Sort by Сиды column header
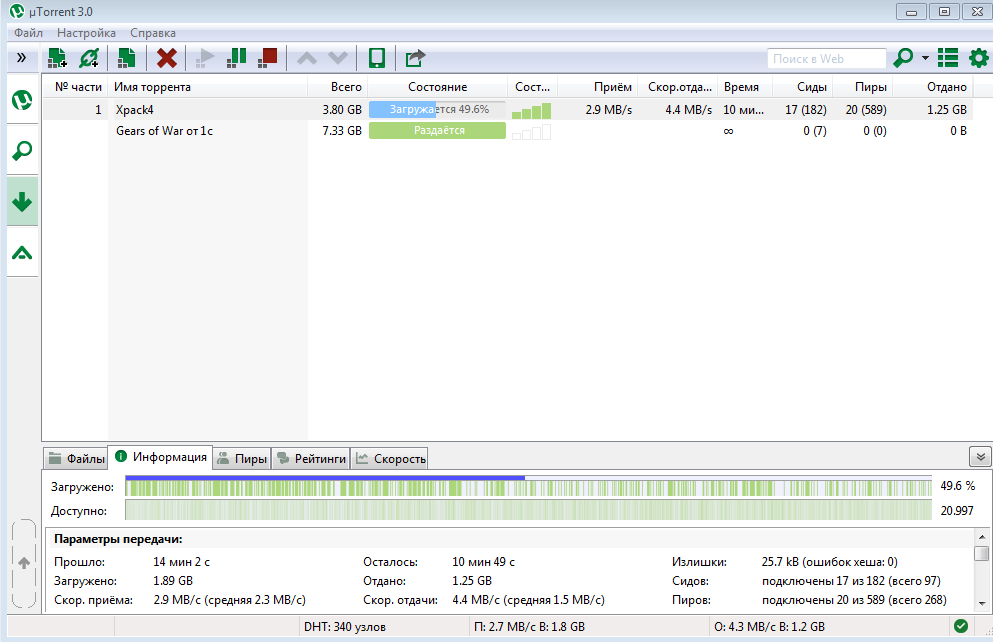Viewport: 993px width, 642px height. (x=800, y=87)
